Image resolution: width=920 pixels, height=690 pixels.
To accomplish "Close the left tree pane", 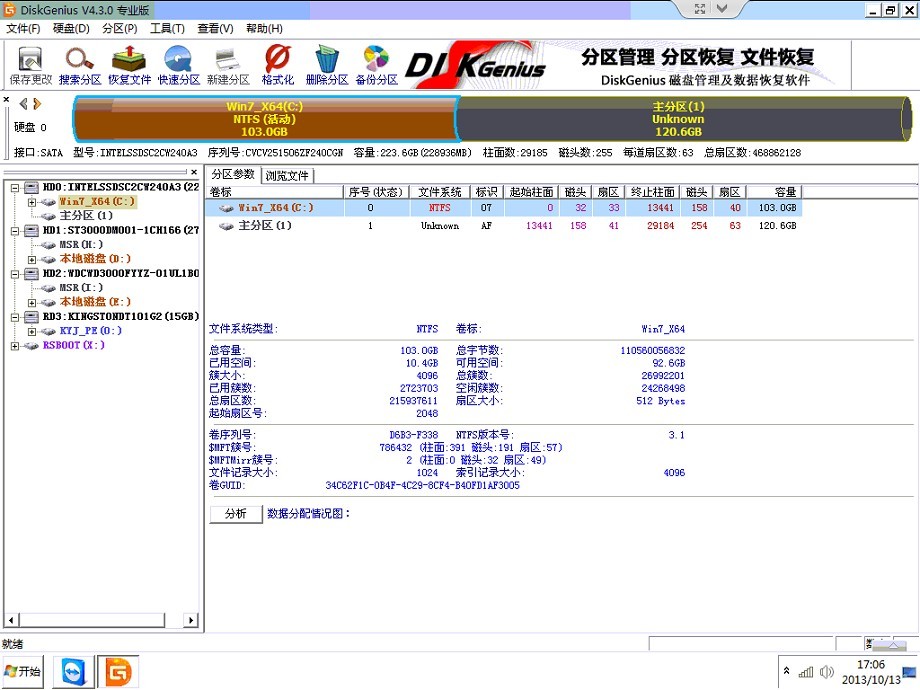I will (x=194, y=172).
